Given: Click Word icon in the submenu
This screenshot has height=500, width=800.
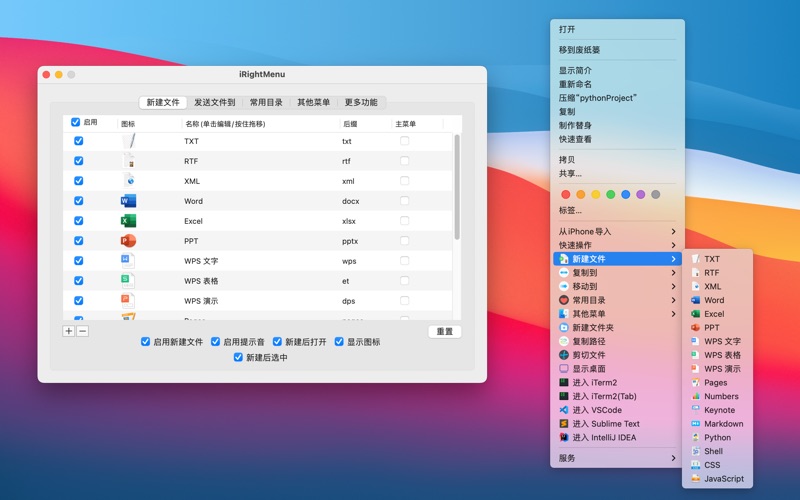Looking at the screenshot, I should (695, 300).
